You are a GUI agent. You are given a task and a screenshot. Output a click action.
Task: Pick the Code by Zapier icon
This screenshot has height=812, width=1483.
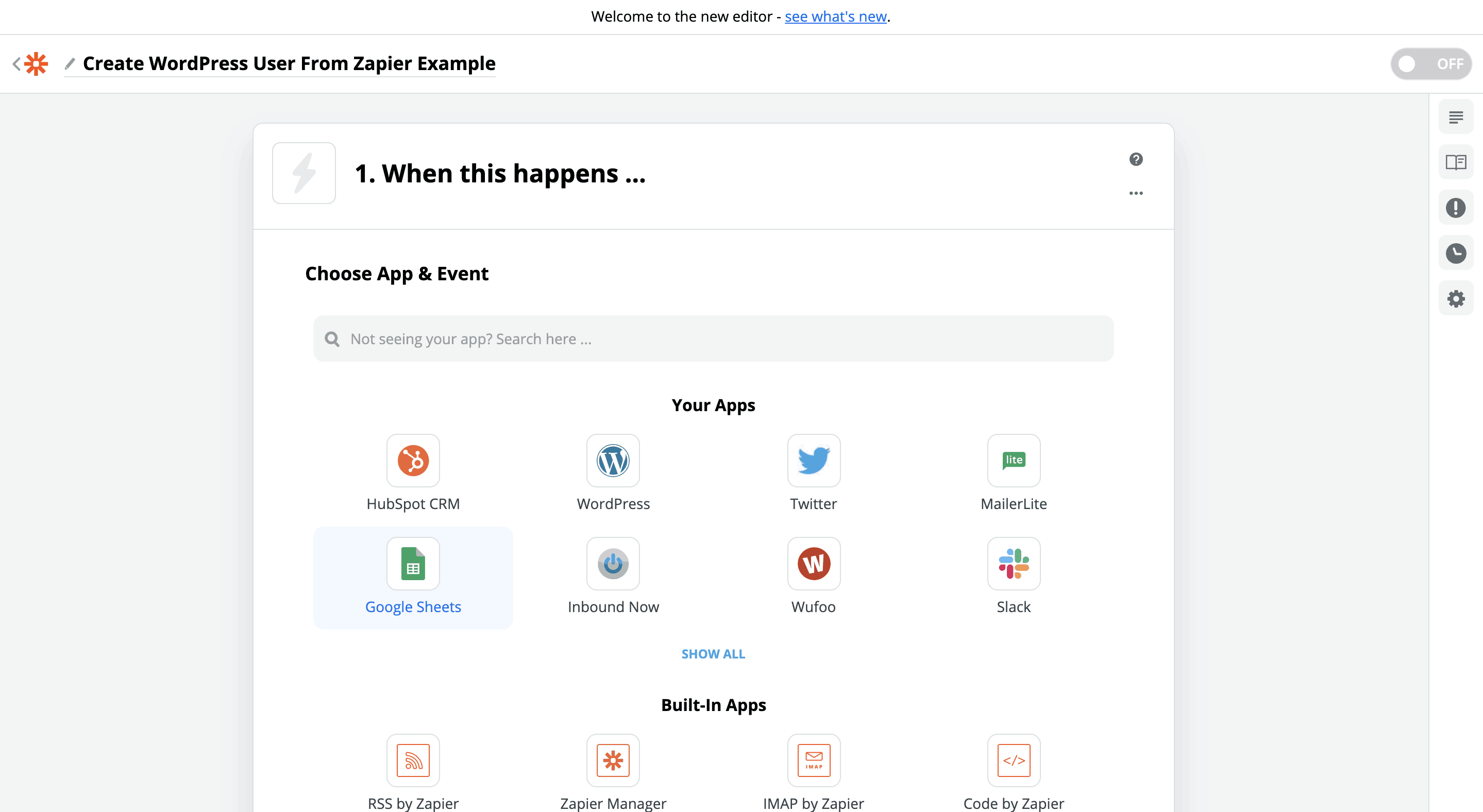point(1013,759)
